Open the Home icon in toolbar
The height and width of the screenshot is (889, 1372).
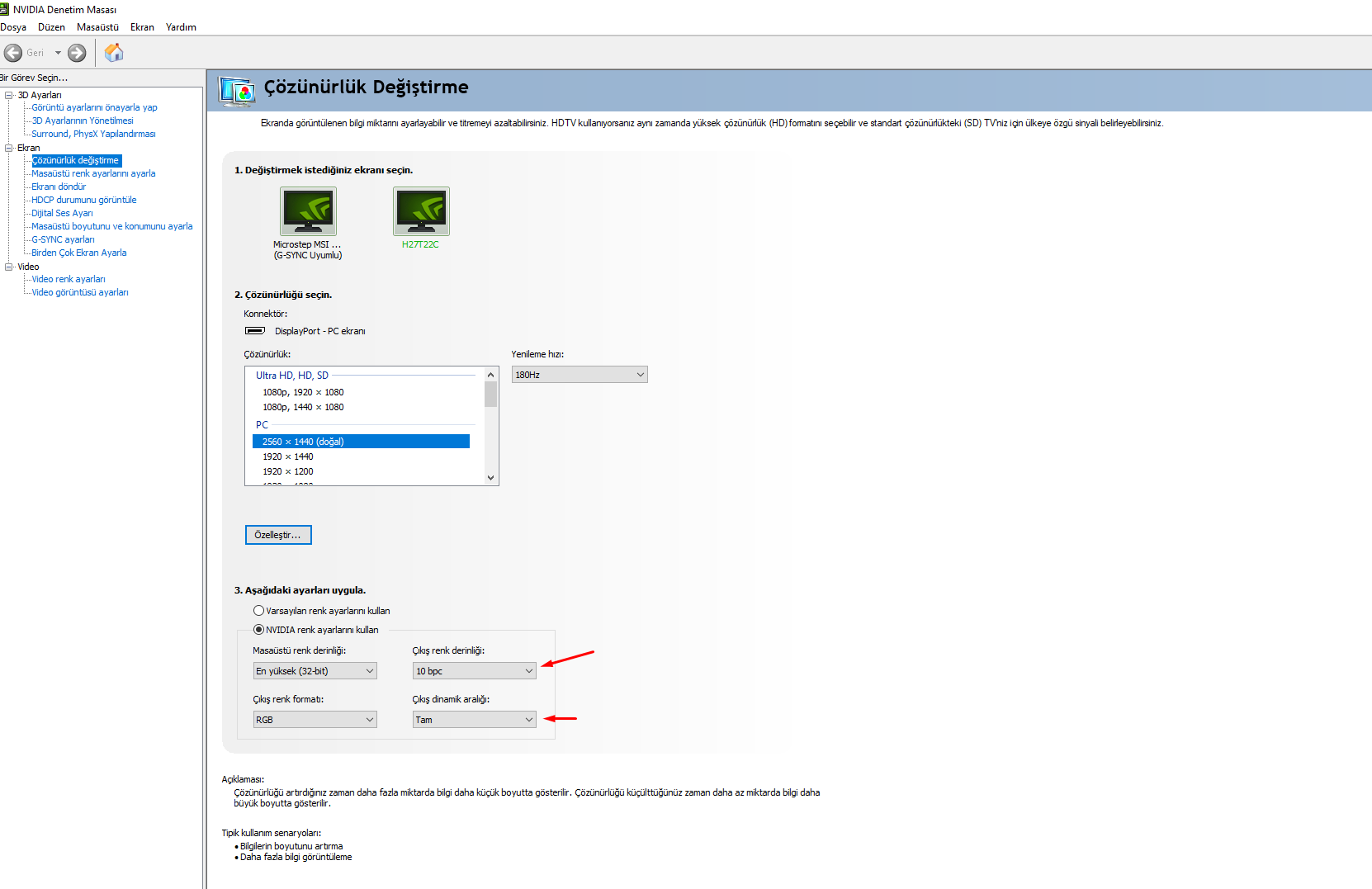click(x=114, y=53)
